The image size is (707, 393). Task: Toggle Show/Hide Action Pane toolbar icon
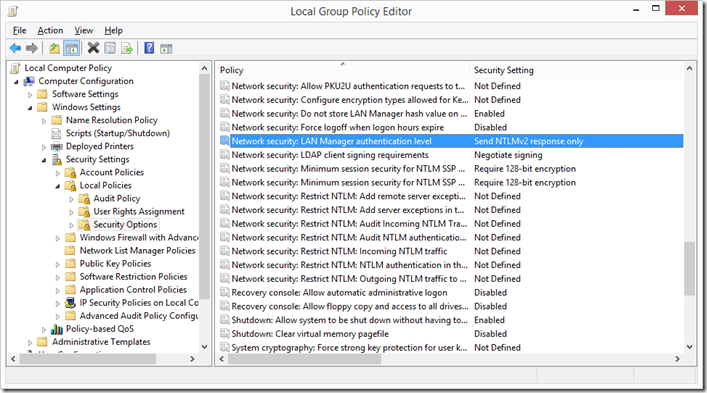point(166,49)
